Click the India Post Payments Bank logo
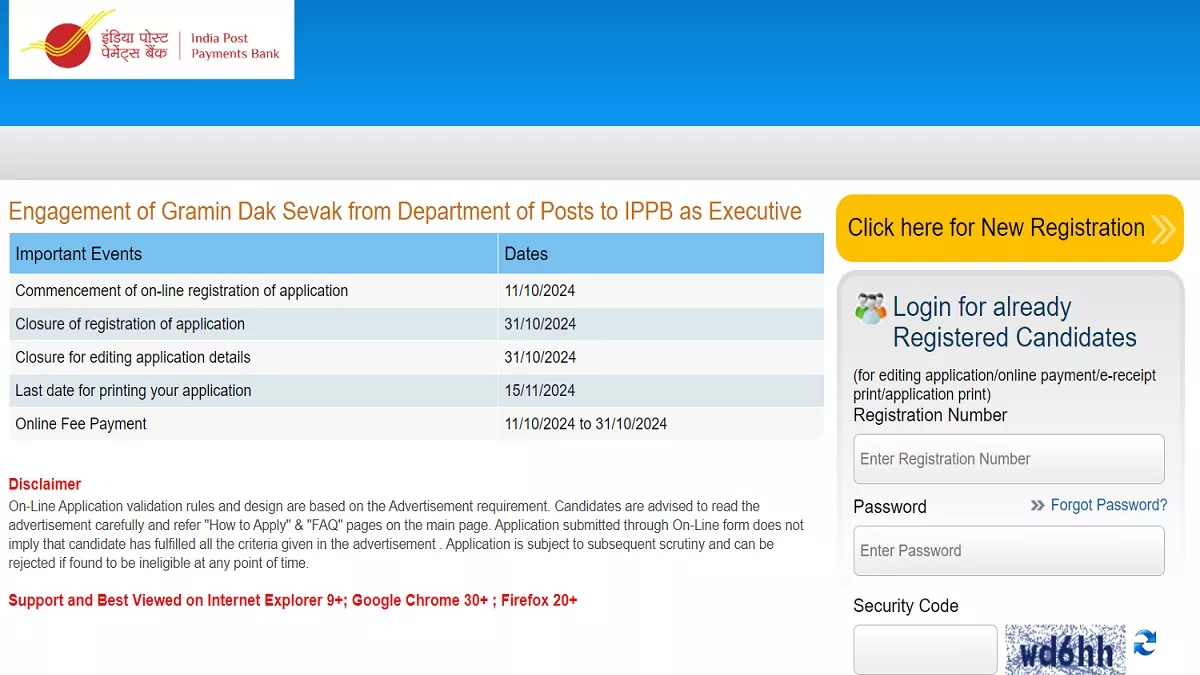Viewport: 1200px width, 675px height. [x=151, y=39]
